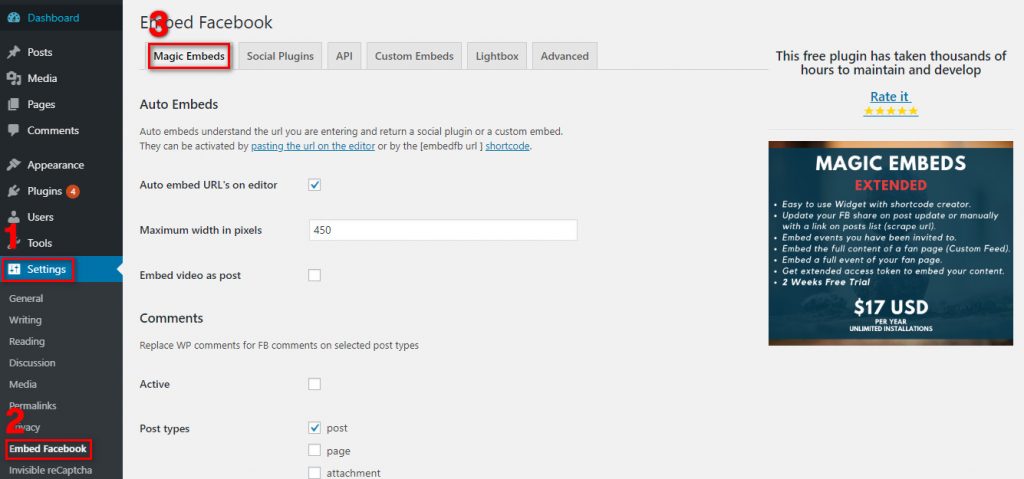Check the 'attachment' post type checkbox

pyautogui.click(x=315, y=472)
